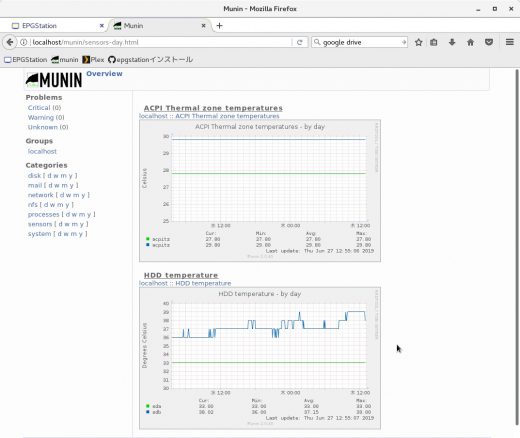Open the mail category link
520x438 pixels.
[x=35, y=185]
